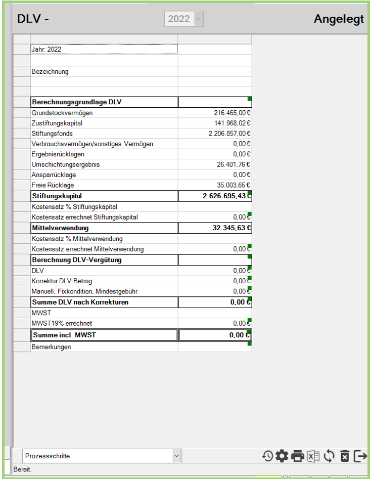This screenshot has height=479, width=371.
Task: Click Grundstockvermögen label
Action: (62, 113)
